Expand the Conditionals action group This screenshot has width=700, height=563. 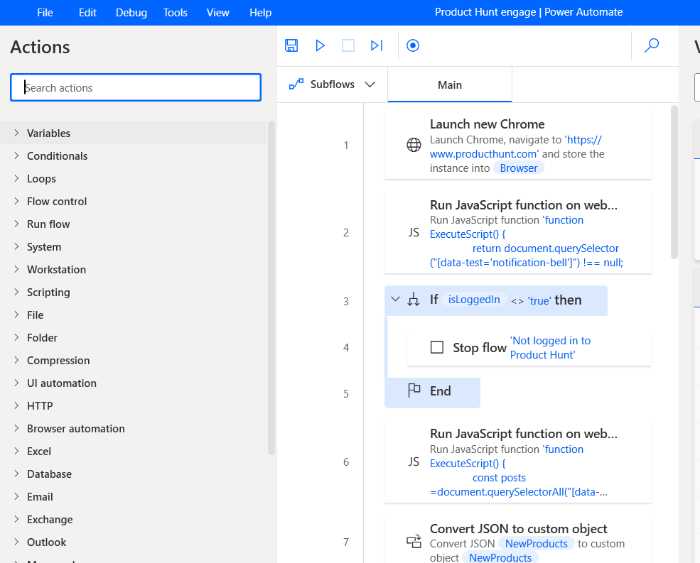17,155
